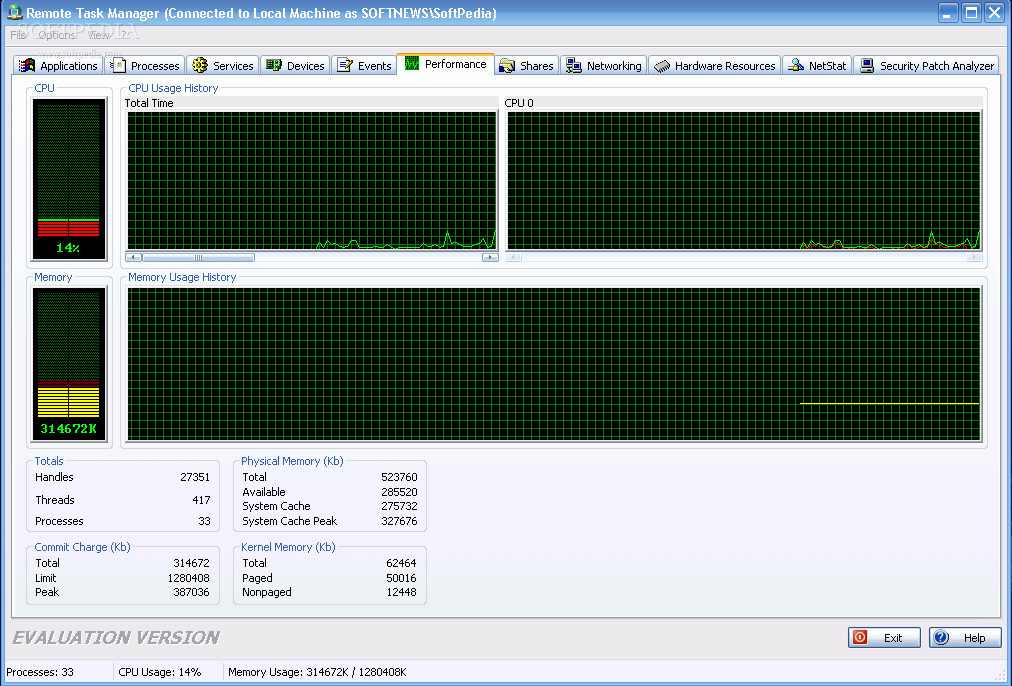Open the Devices chip icon
Image resolution: width=1012 pixels, height=686 pixels.
click(274, 65)
